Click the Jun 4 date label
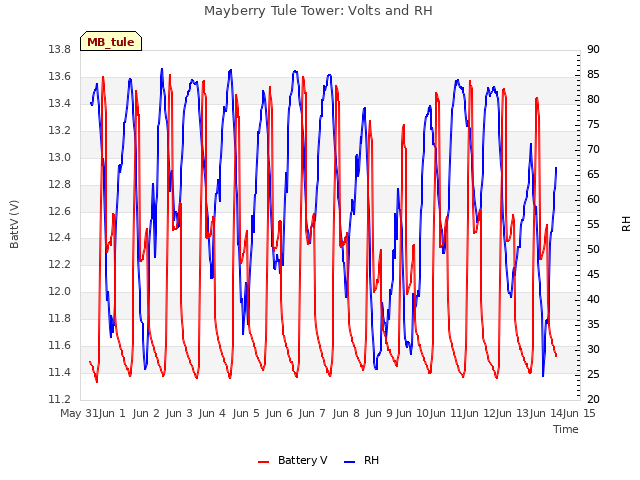The image size is (640, 480). coord(212,413)
